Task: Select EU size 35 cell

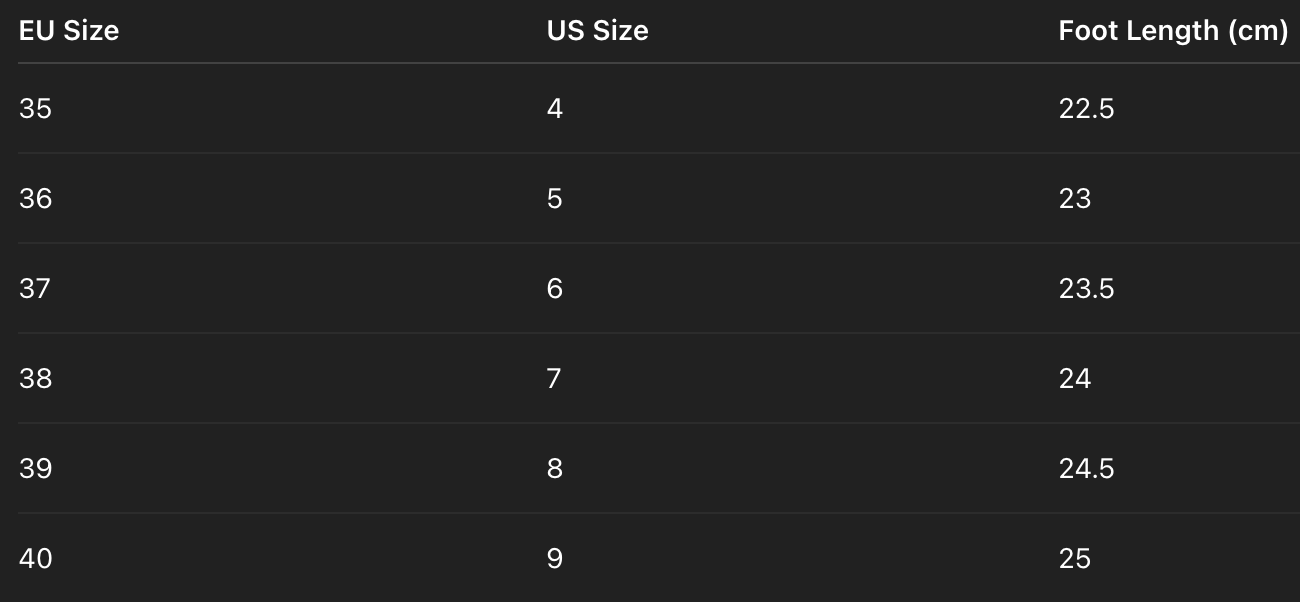Action: click(35, 108)
